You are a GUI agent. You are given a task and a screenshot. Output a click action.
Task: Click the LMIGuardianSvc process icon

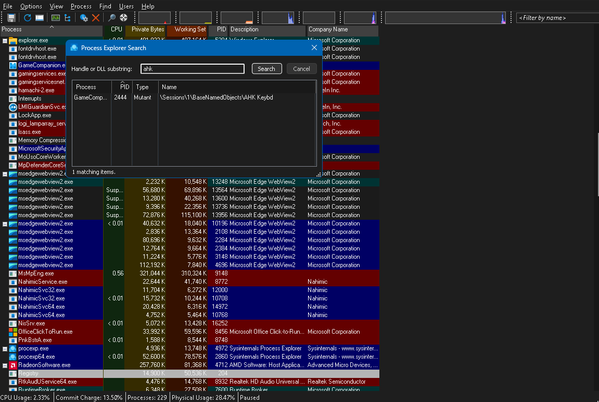pyautogui.click(x=13, y=107)
